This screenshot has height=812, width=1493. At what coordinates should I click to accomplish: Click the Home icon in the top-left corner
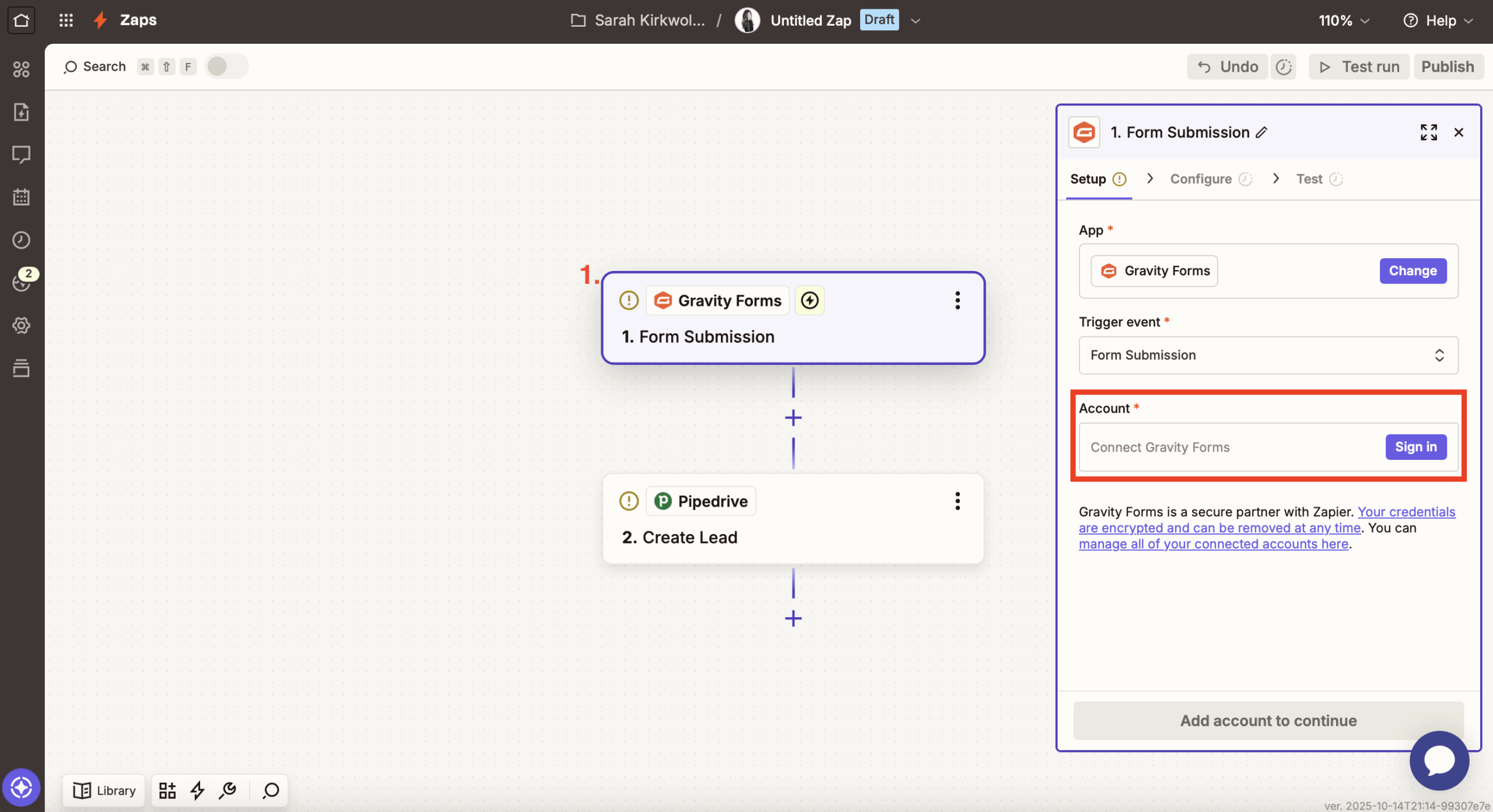pyautogui.click(x=21, y=20)
